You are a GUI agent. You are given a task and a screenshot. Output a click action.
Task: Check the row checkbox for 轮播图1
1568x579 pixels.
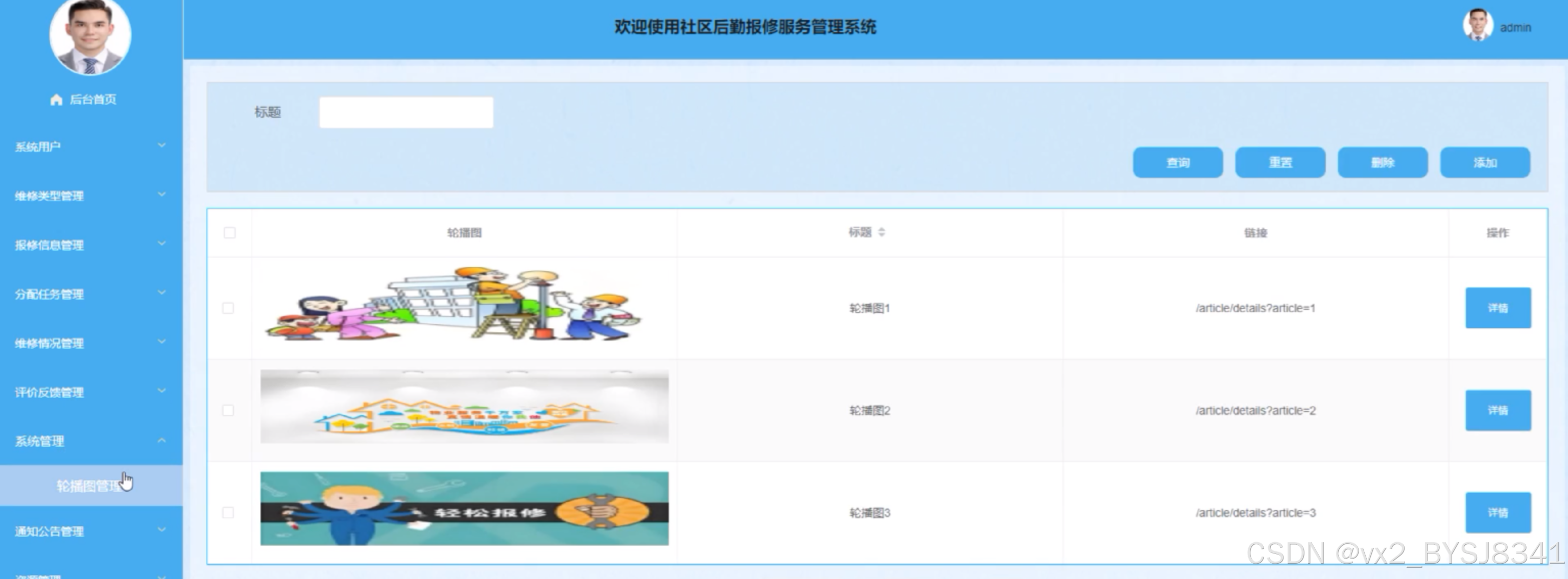click(x=228, y=308)
